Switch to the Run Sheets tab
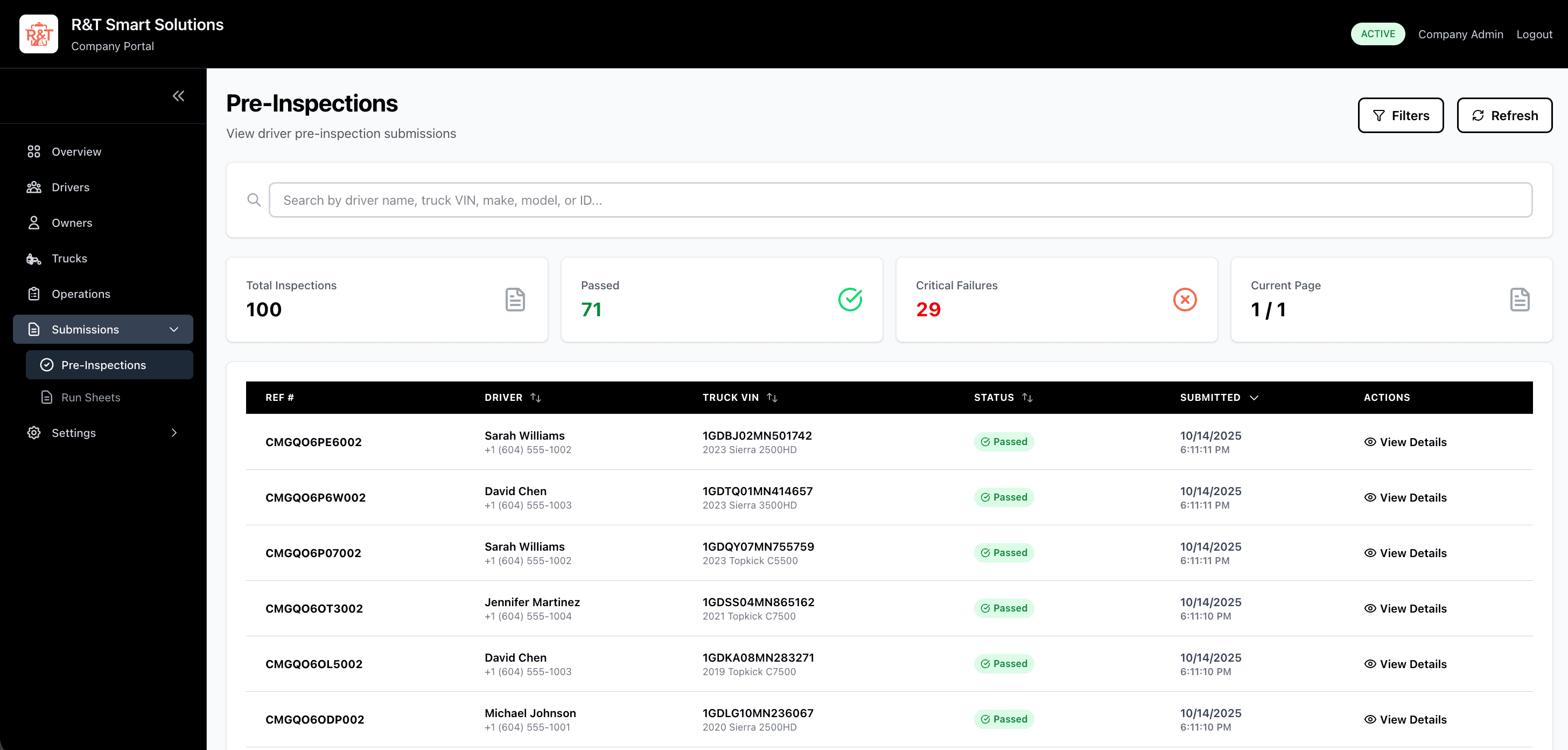The image size is (1568, 750). [90, 397]
